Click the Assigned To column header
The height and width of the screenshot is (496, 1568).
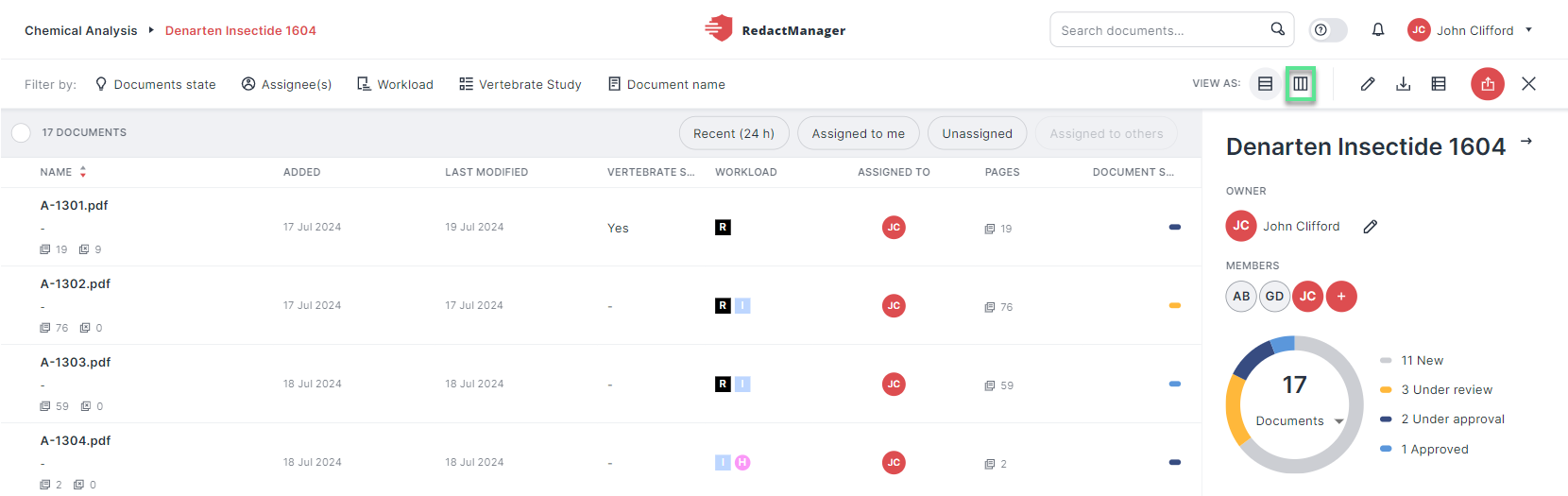(894, 172)
